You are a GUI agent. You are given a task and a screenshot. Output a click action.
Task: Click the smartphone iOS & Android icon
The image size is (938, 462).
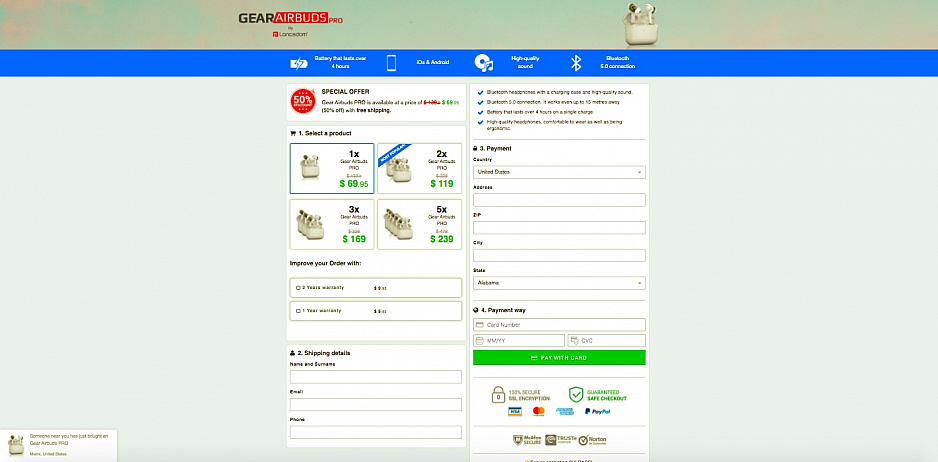[391, 63]
